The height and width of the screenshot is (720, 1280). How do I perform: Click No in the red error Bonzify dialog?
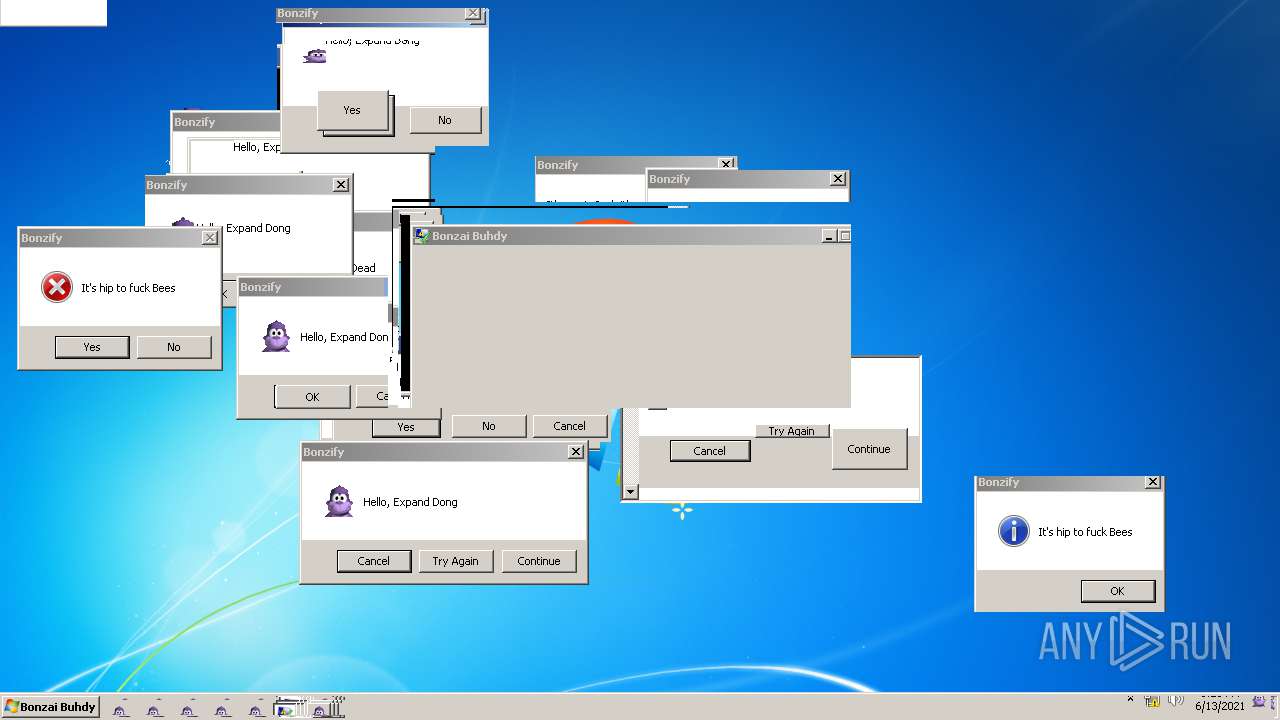click(x=174, y=347)
